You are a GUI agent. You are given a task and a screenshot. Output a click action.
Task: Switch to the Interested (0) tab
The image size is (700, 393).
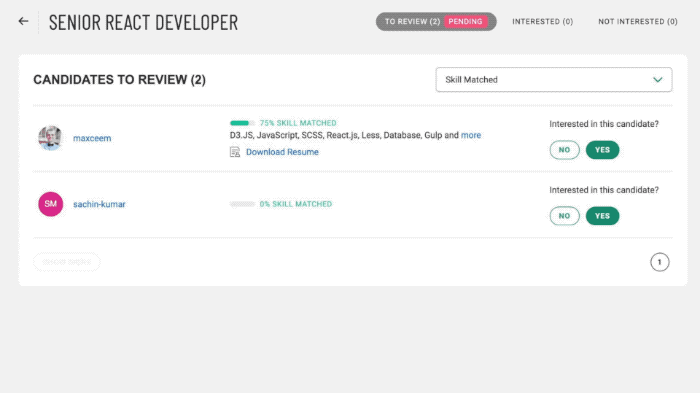[x=542, y=21]
